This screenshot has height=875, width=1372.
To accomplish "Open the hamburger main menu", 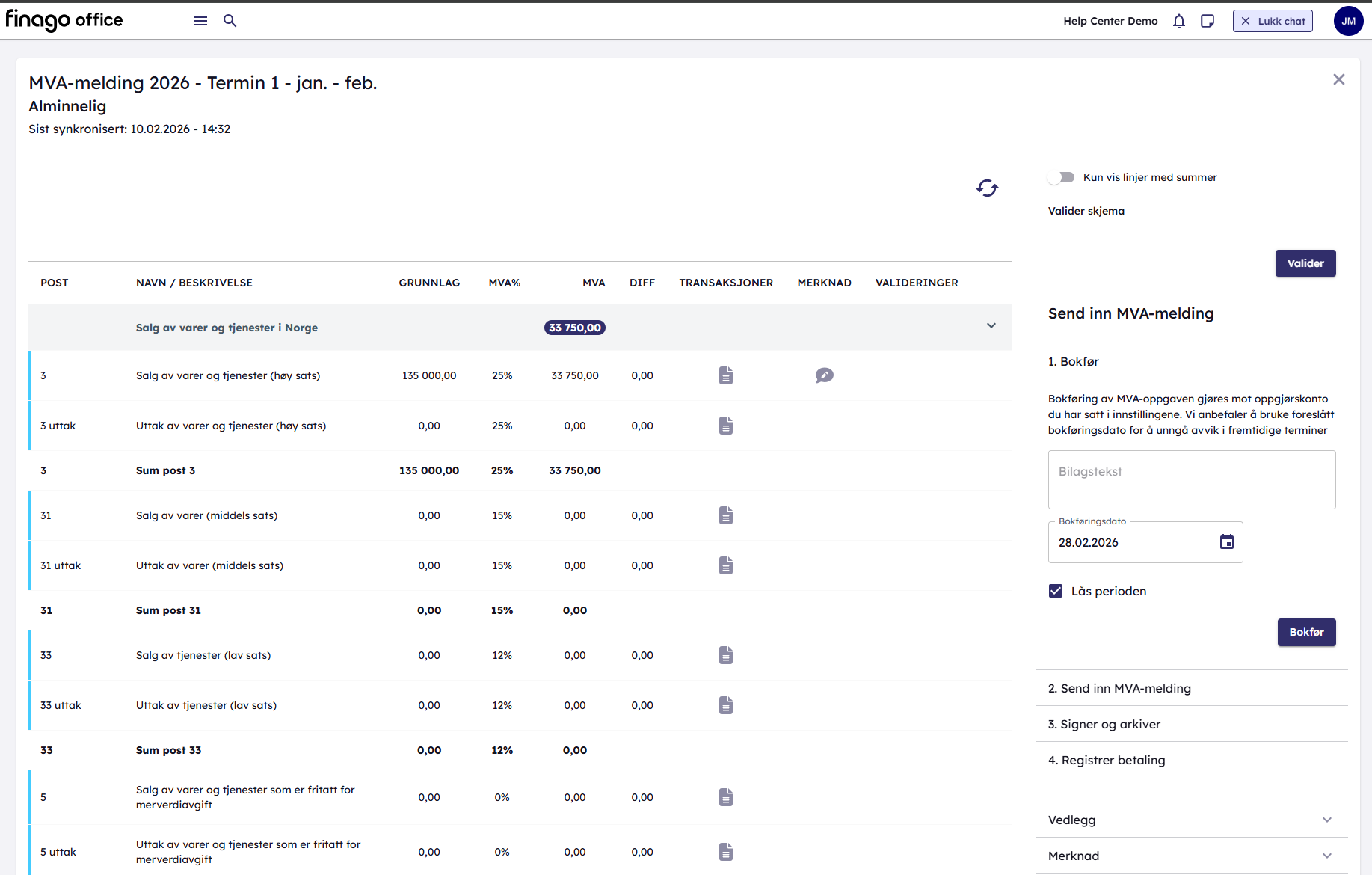I will click(x=200, y=21).
